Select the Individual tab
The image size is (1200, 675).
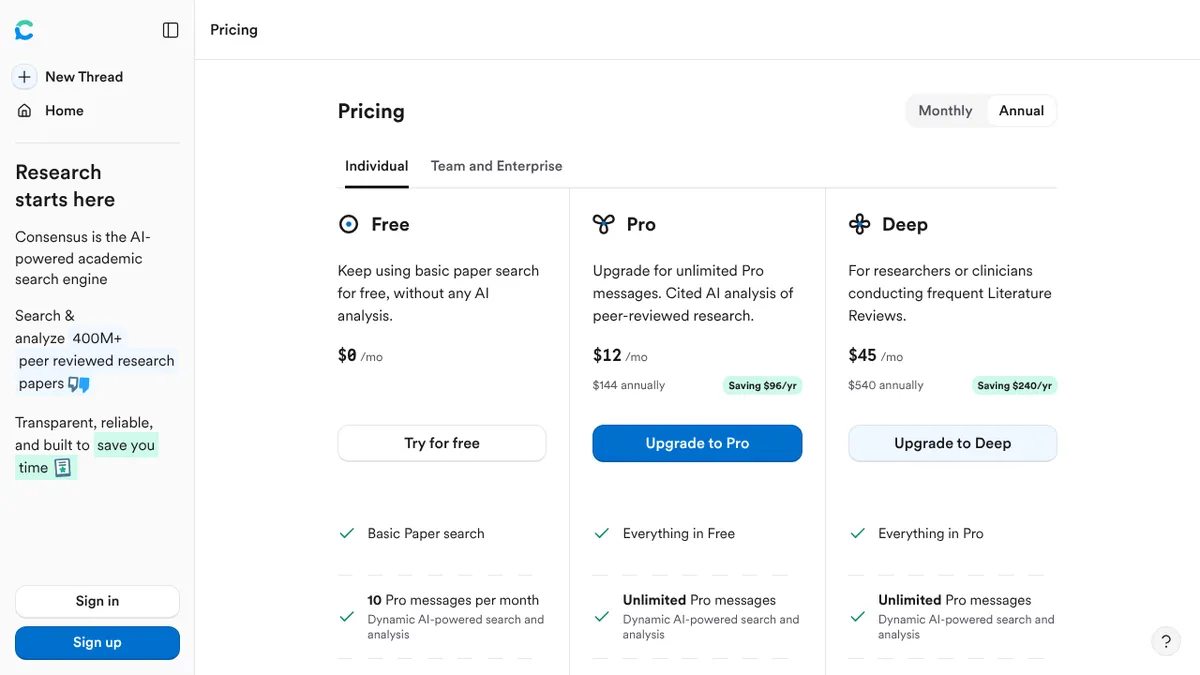point(377,166)
